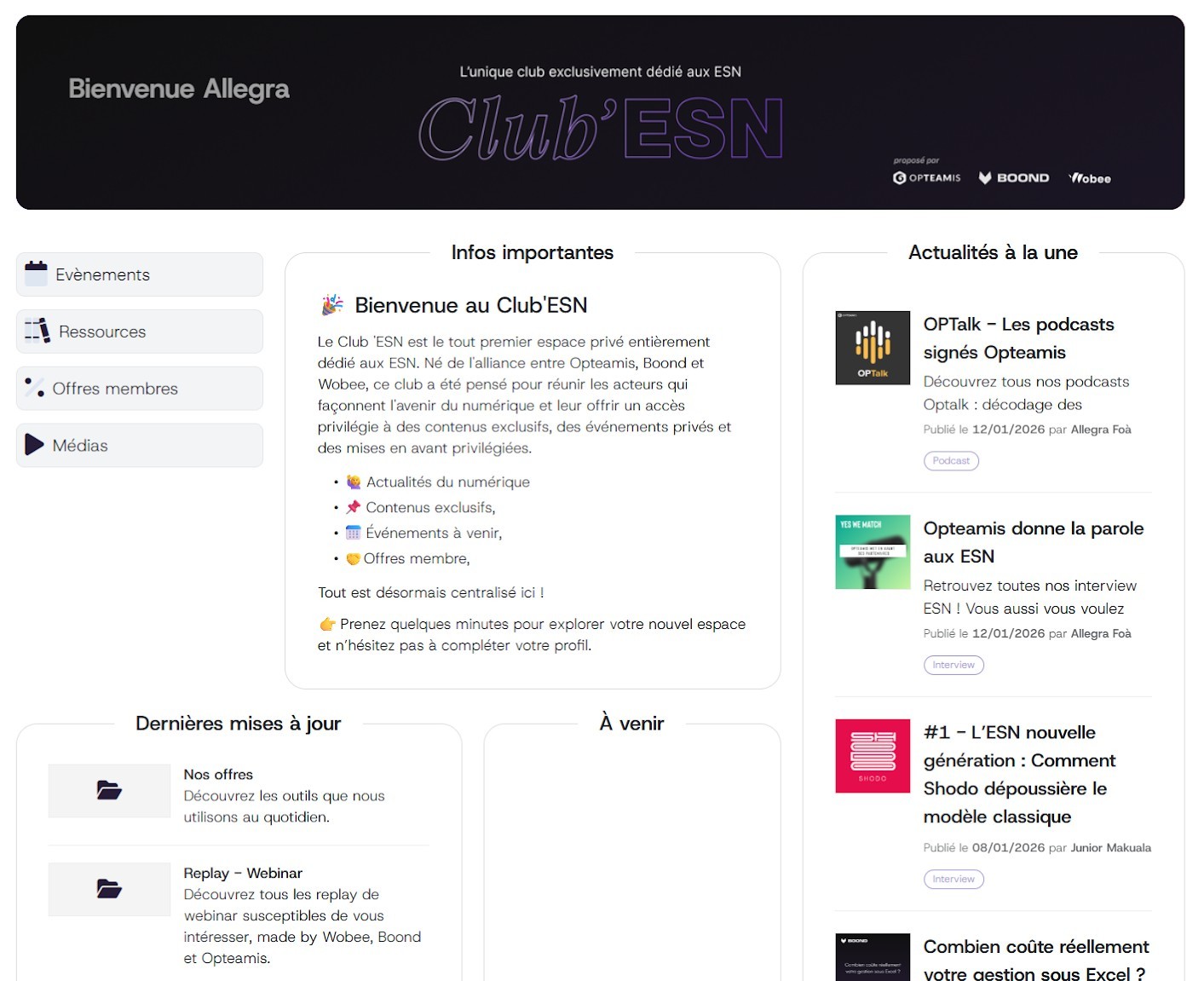This screenshot has width=1204, height=981.
Task: Open Evènements menu item
Action: coord(140,274)
